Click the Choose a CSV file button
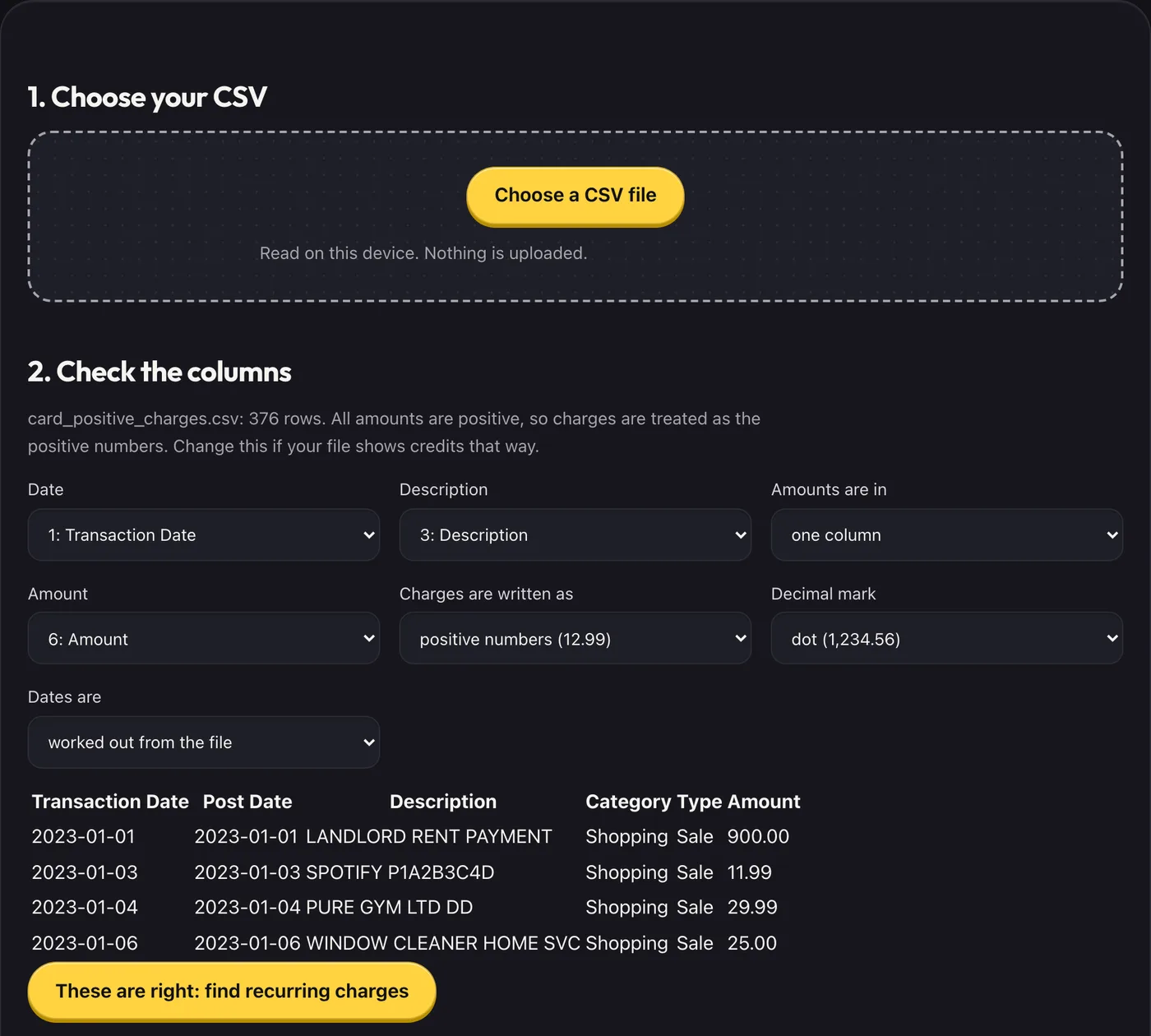 point(575,196)
